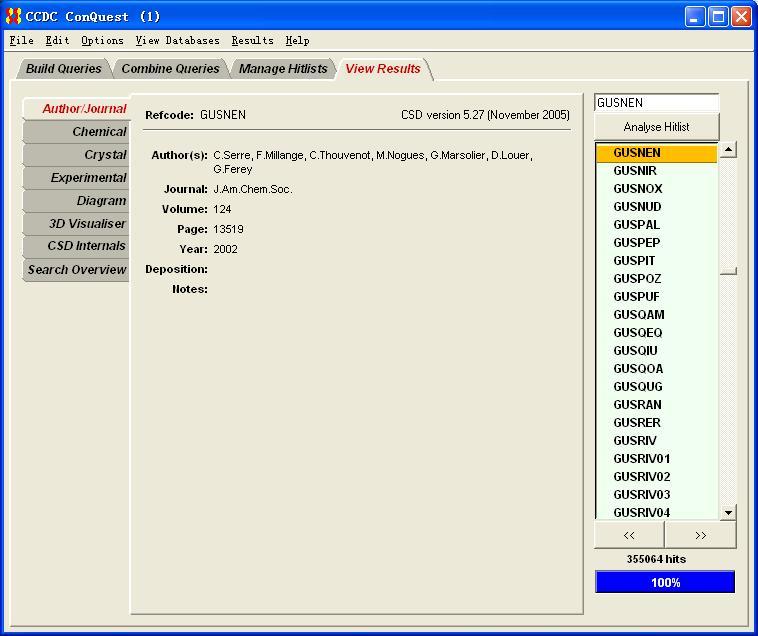Select the Diagram side tab

coord(101,201)
